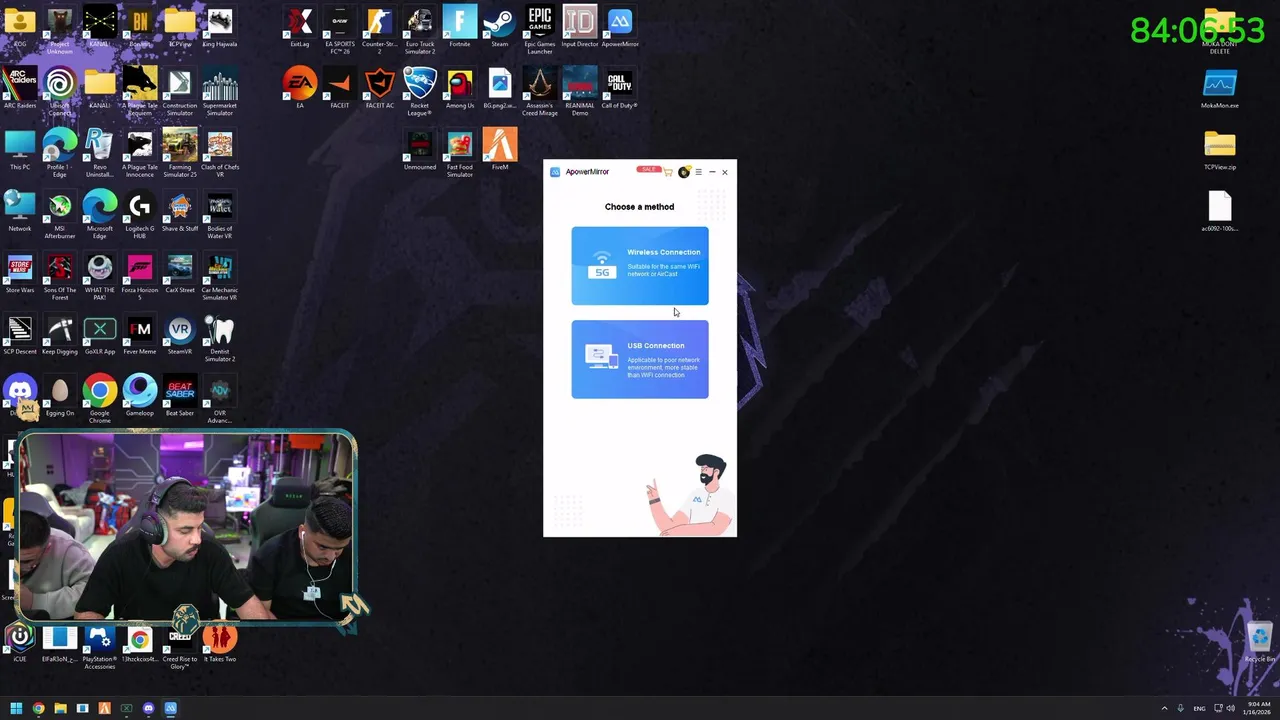Viewport: 1280px width, 720px height.
Task: Select the Dentist Simulator 2 icon
Action: click(x=220, y=338)
